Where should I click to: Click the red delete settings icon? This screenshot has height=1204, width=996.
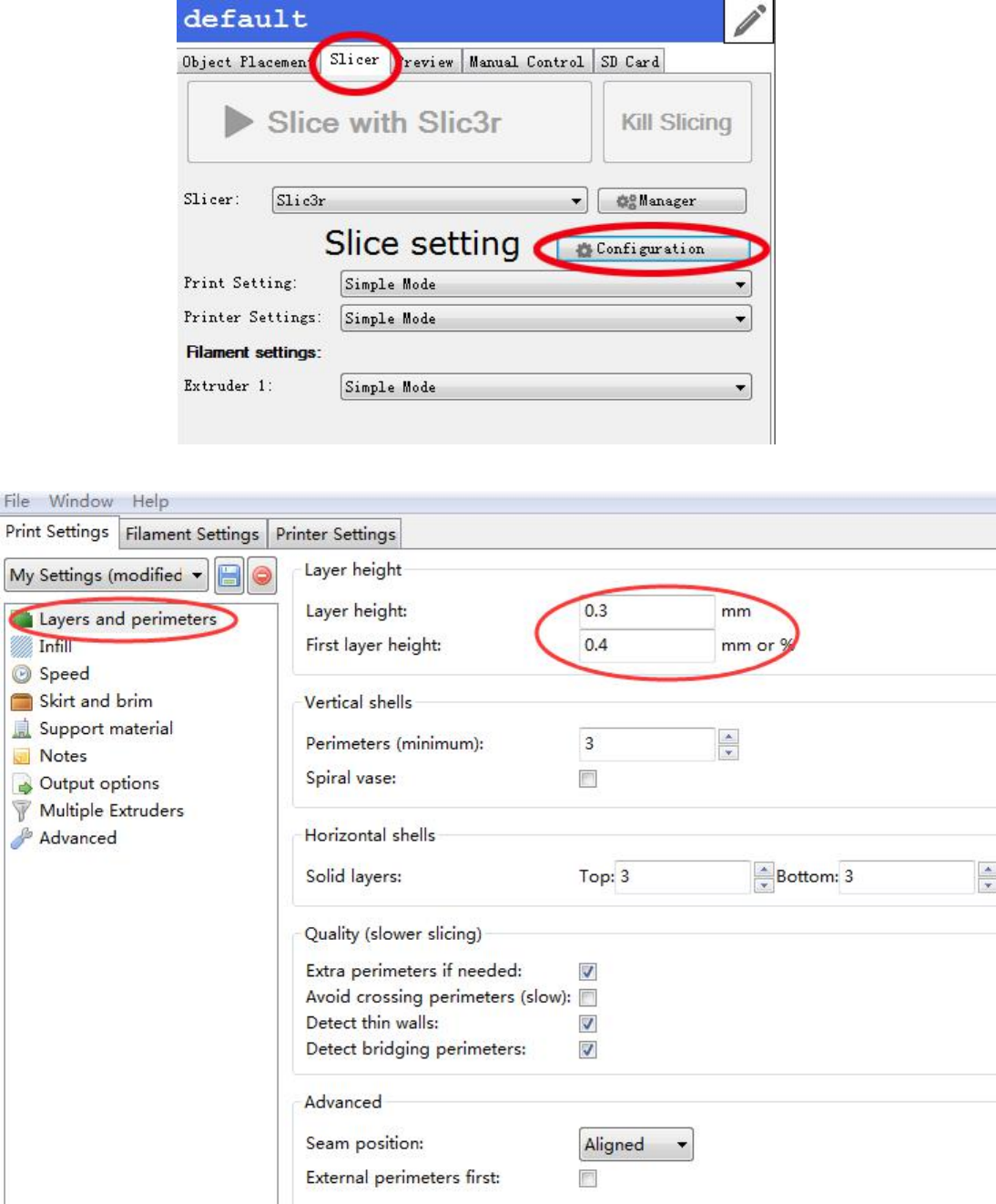(x=262, y=576)
